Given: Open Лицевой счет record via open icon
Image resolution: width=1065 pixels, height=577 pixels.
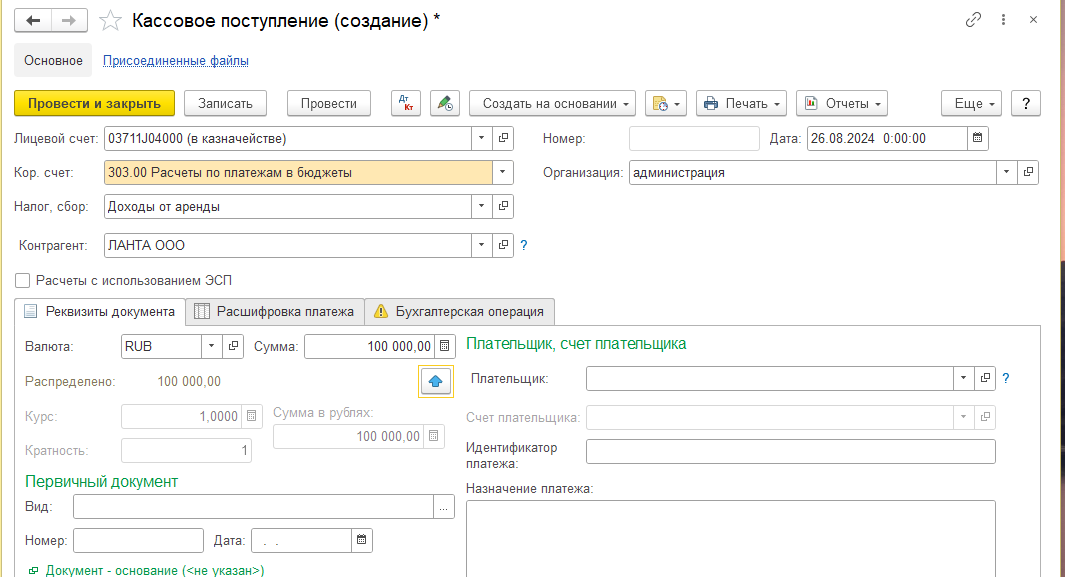Looking at the screenshot, I should click(x=503, y=138).
